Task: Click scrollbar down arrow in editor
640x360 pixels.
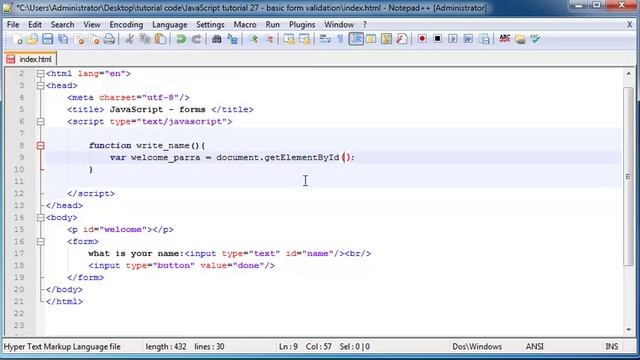Action: tap(629, 329)
